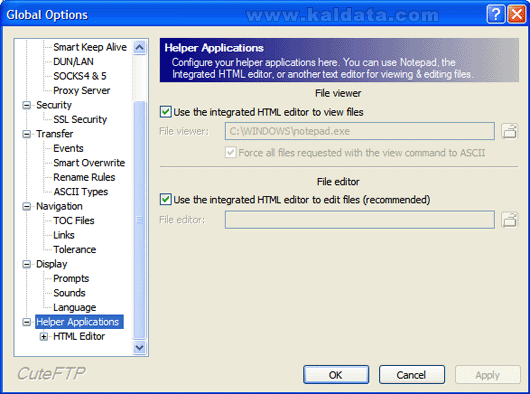Open Tolerance settings page
530x394 pixels.
[x=75, y=249]
